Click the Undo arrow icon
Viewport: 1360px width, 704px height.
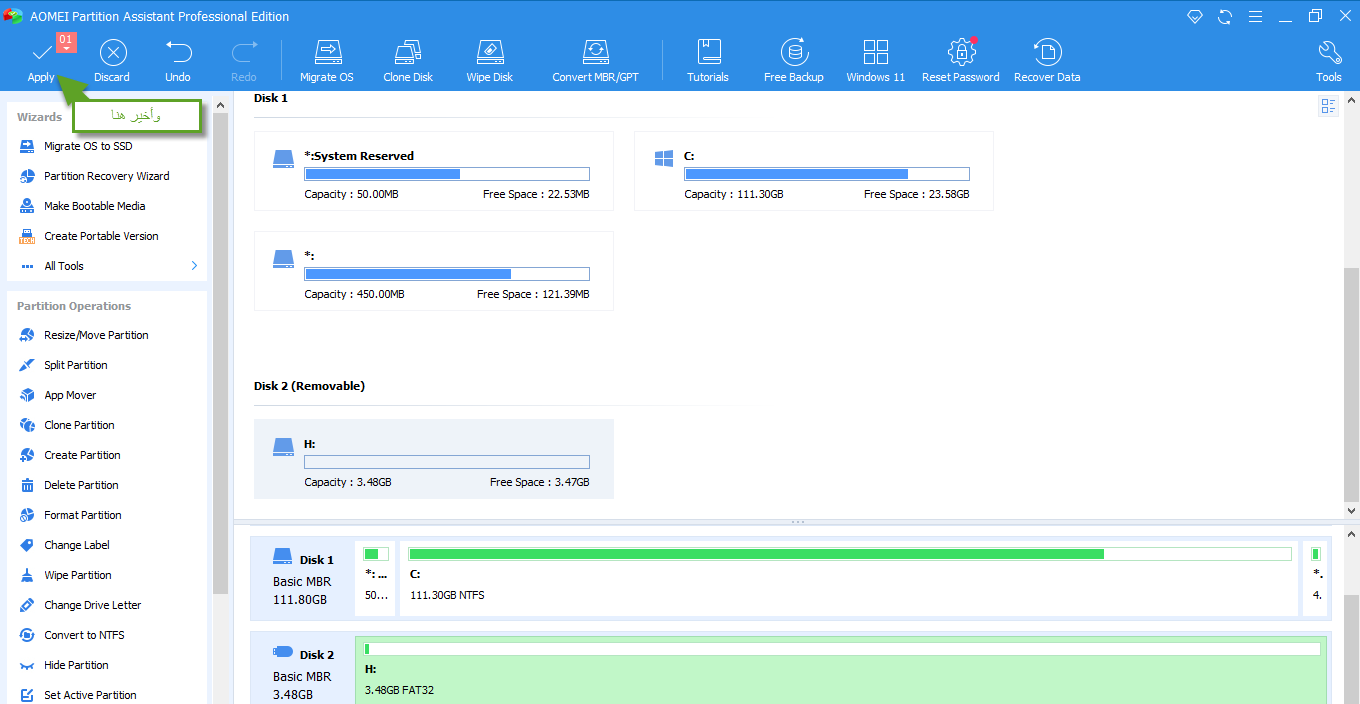[178, 52]
